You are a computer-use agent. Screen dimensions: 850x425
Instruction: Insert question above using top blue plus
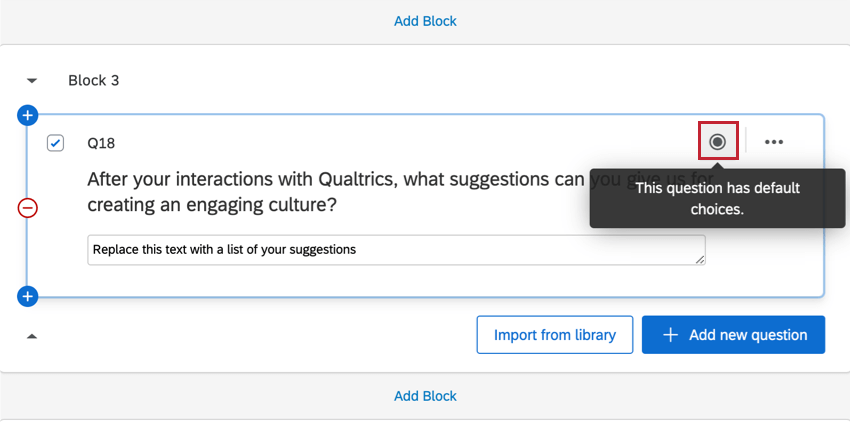[28, 115]
